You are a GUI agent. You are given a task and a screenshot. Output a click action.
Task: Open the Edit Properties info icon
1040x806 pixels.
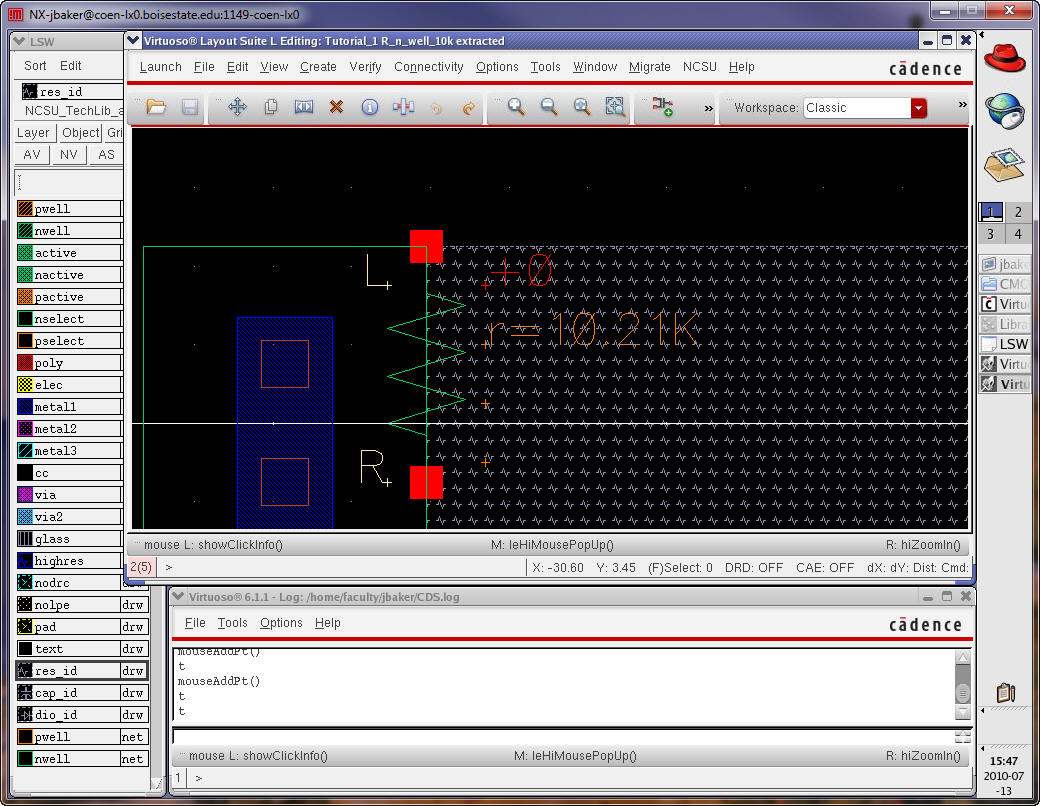pyautogui.click(x=370, y=107)
